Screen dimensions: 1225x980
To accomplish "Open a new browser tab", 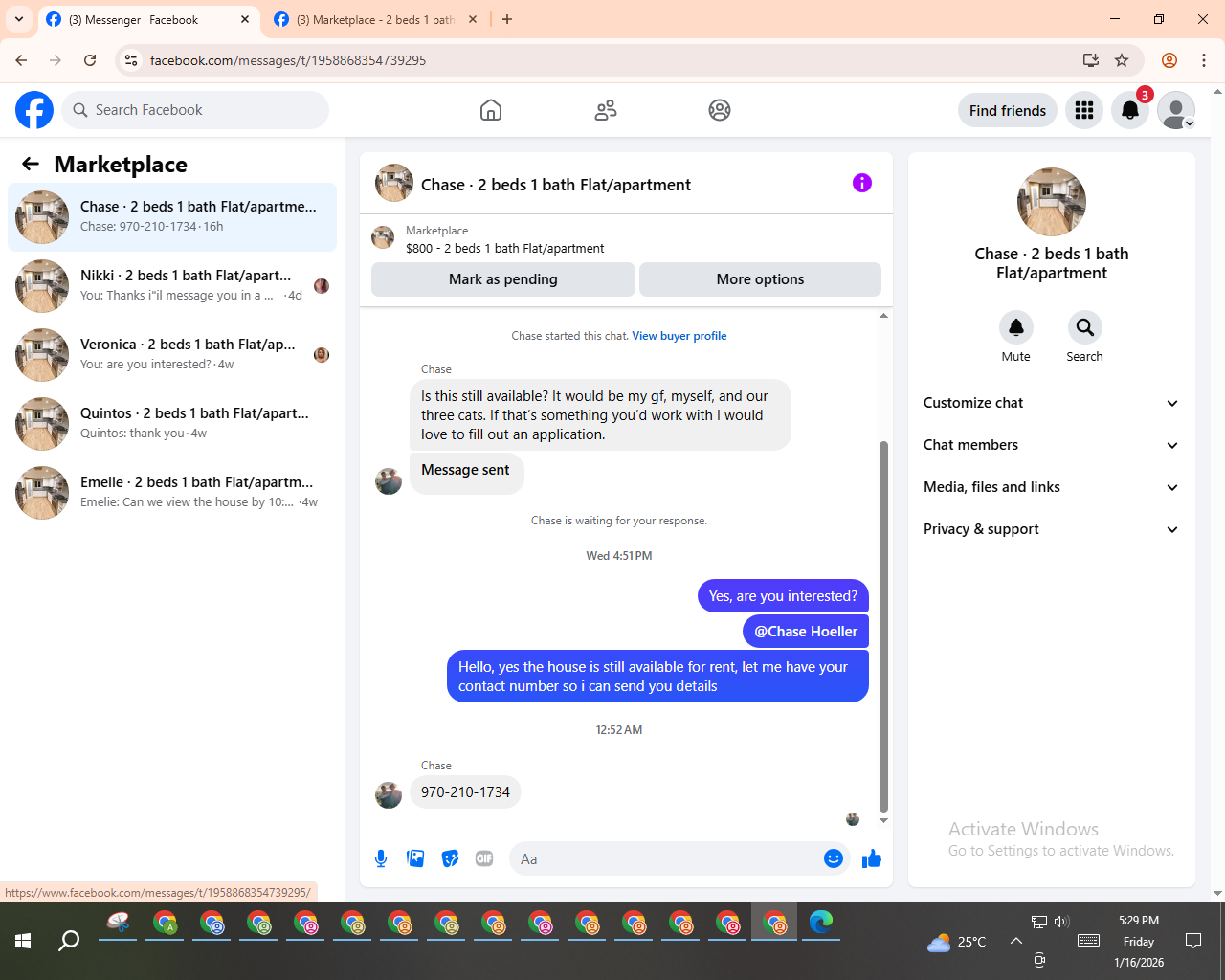I will (x=507, y=19).
